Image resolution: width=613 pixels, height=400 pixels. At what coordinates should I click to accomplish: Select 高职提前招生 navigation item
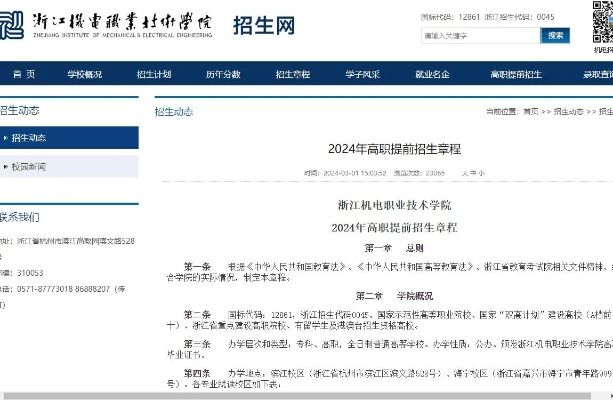[x=516, y=75]
